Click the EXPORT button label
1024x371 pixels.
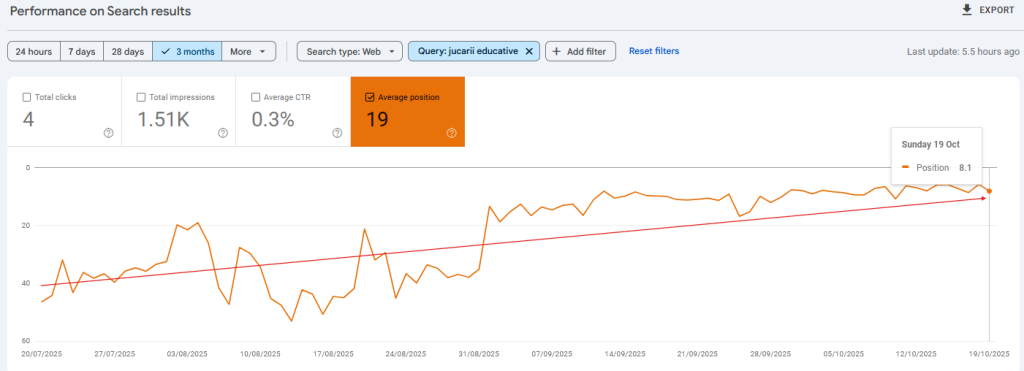coord(997,10)
